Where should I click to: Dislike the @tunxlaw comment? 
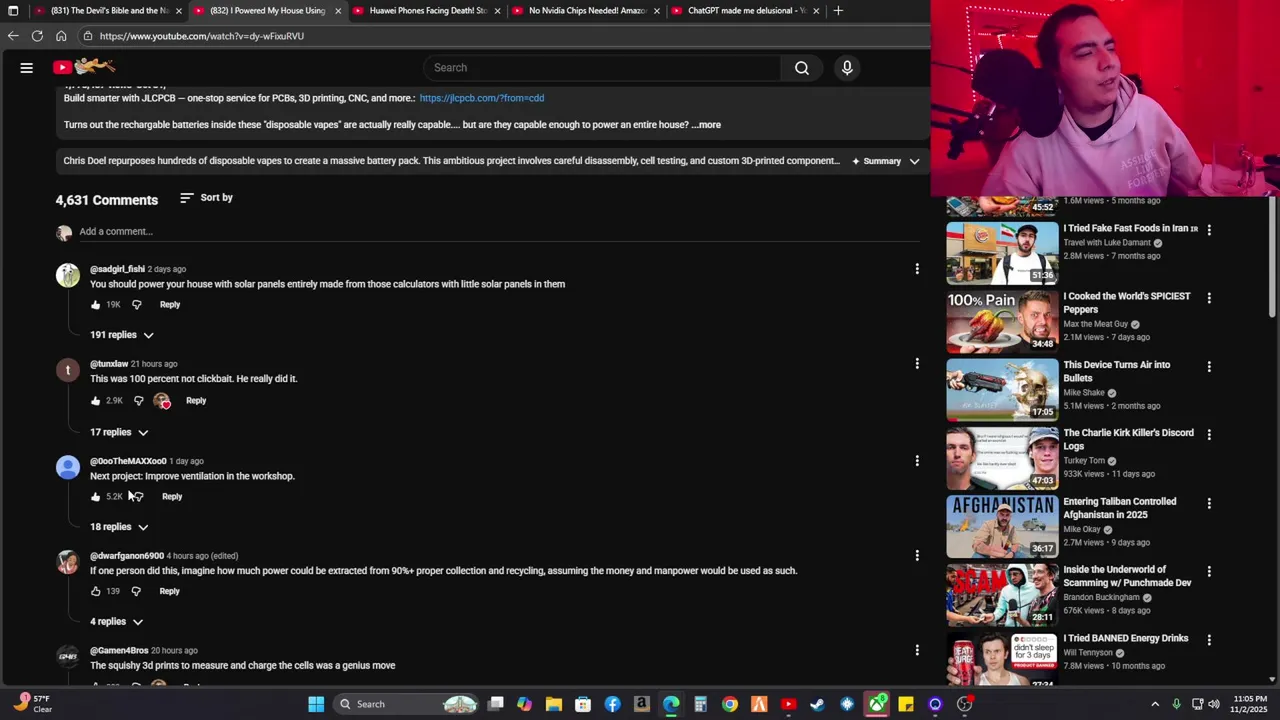tap(139, 401)
